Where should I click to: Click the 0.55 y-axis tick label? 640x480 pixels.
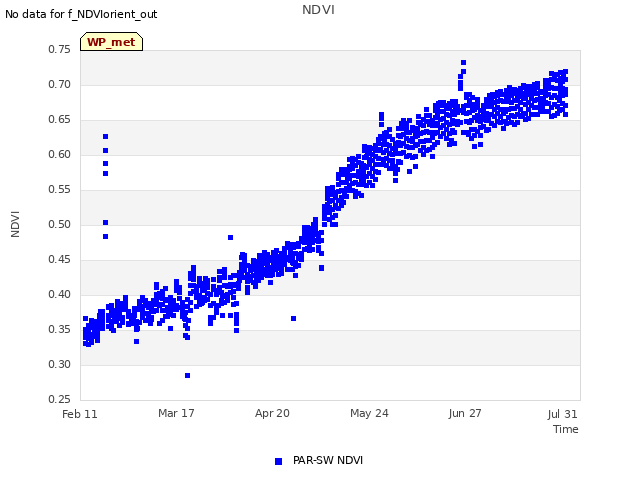point(59,189)
